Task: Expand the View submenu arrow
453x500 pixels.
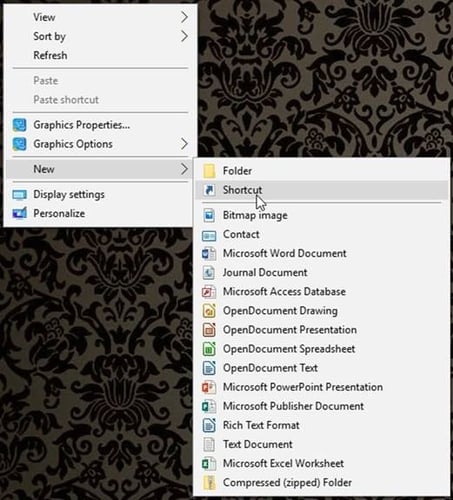Action: coord(184,17)
